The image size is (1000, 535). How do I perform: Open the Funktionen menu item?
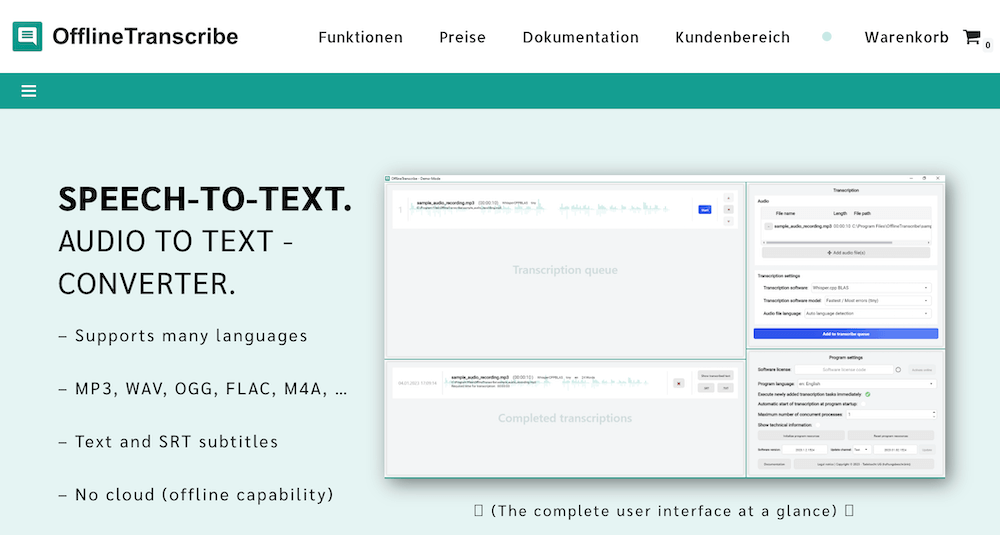coord(360,37)
